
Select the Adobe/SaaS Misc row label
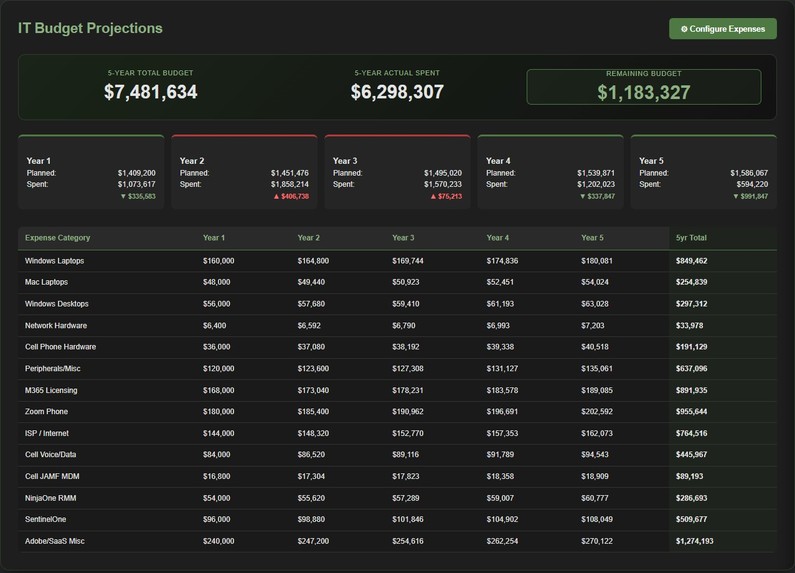pos(54,542)
